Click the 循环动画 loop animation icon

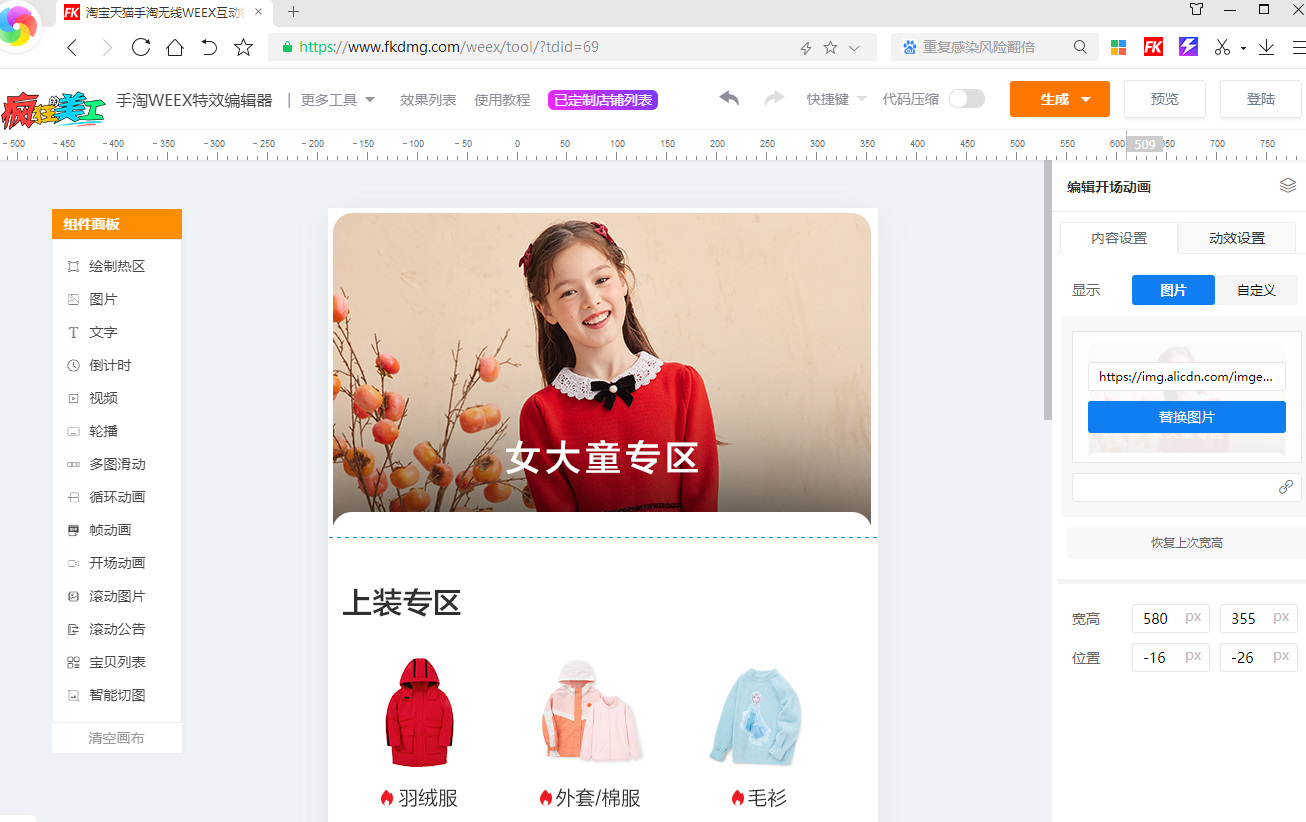(73, 497)
